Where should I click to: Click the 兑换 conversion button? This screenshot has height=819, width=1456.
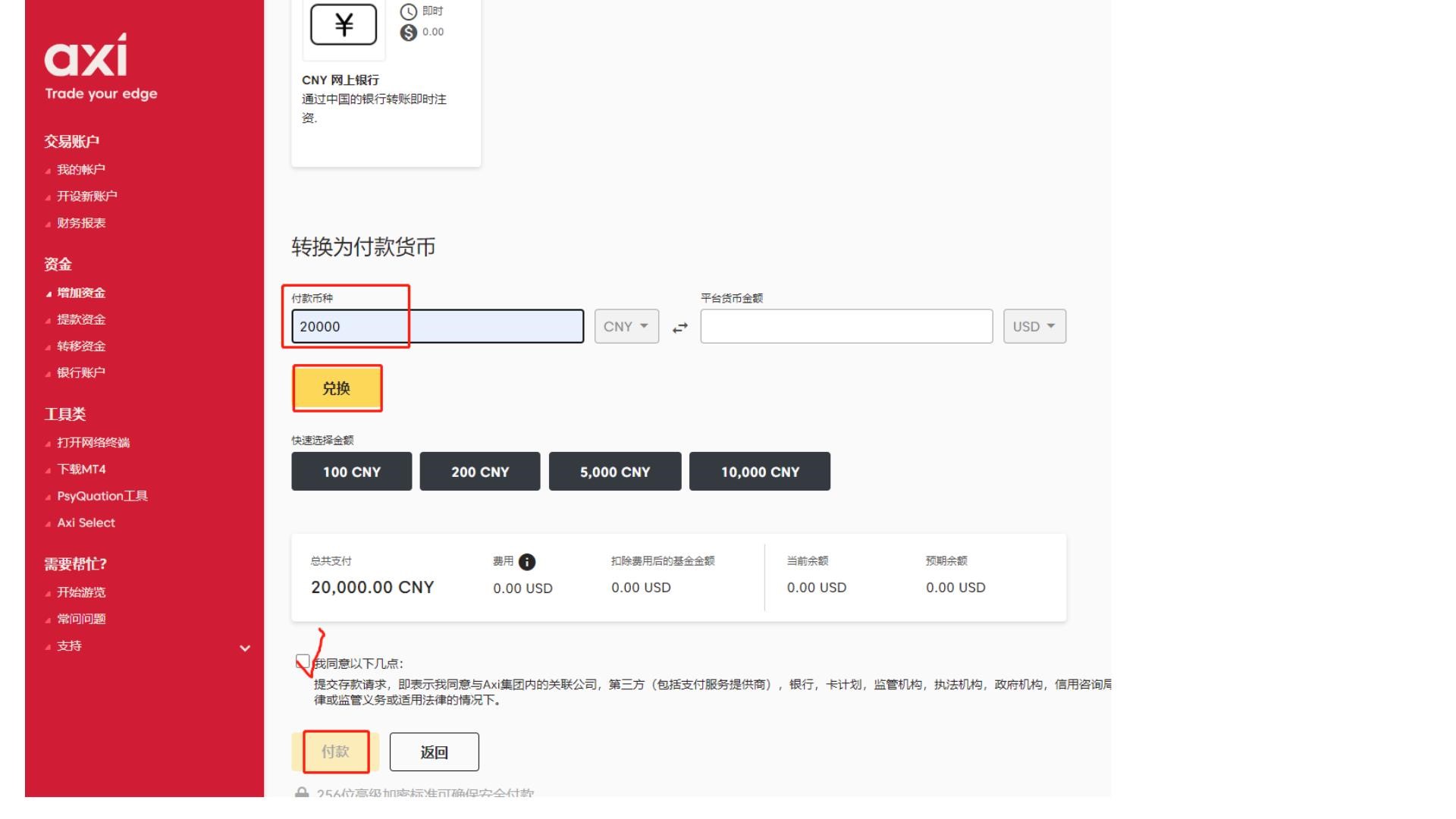tap(337, 388)
